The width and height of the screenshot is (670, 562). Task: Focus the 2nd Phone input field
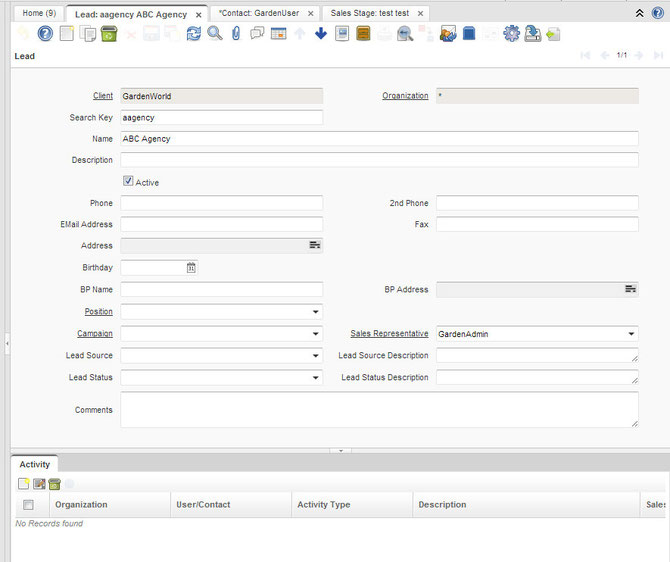537,203
